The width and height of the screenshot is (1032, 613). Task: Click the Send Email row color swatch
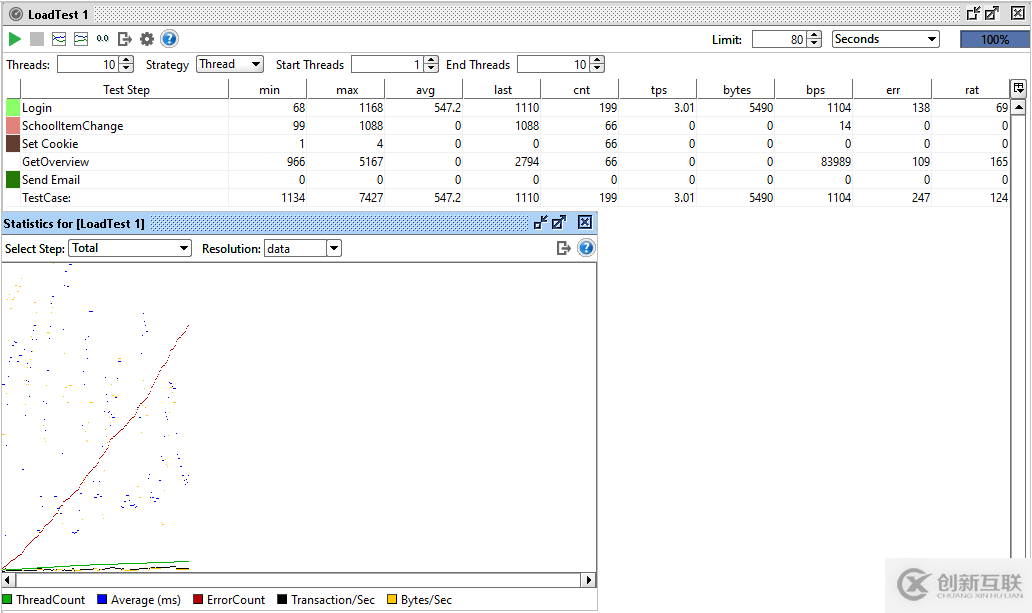click(x=13, y=179)
